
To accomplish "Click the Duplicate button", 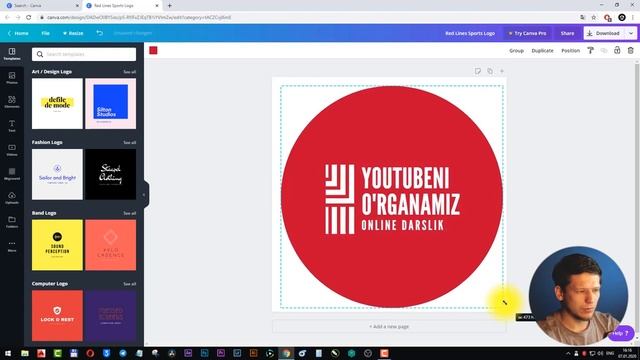I will [x=542, y=51].
